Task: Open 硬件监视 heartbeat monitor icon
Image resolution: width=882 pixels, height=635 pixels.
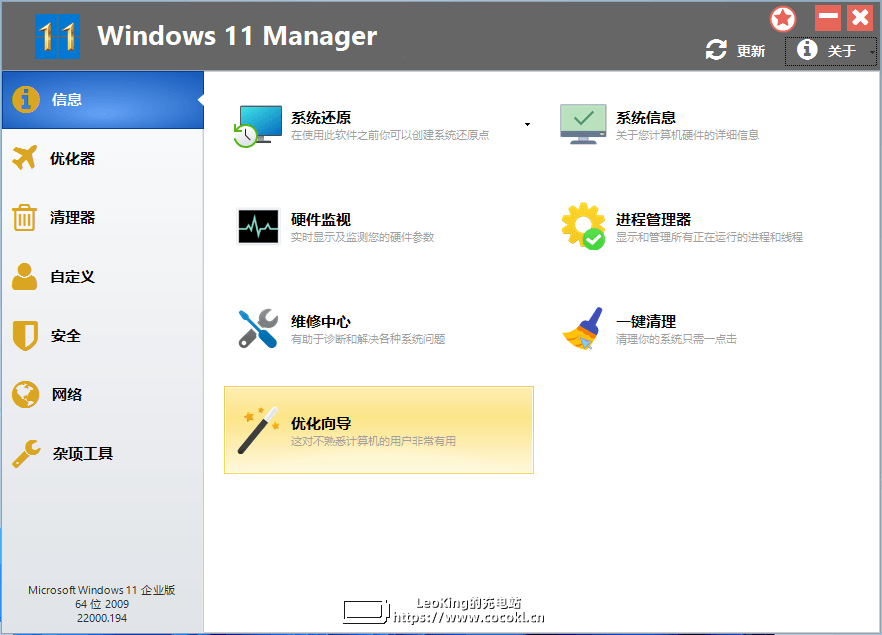Action: click(258, 227)
